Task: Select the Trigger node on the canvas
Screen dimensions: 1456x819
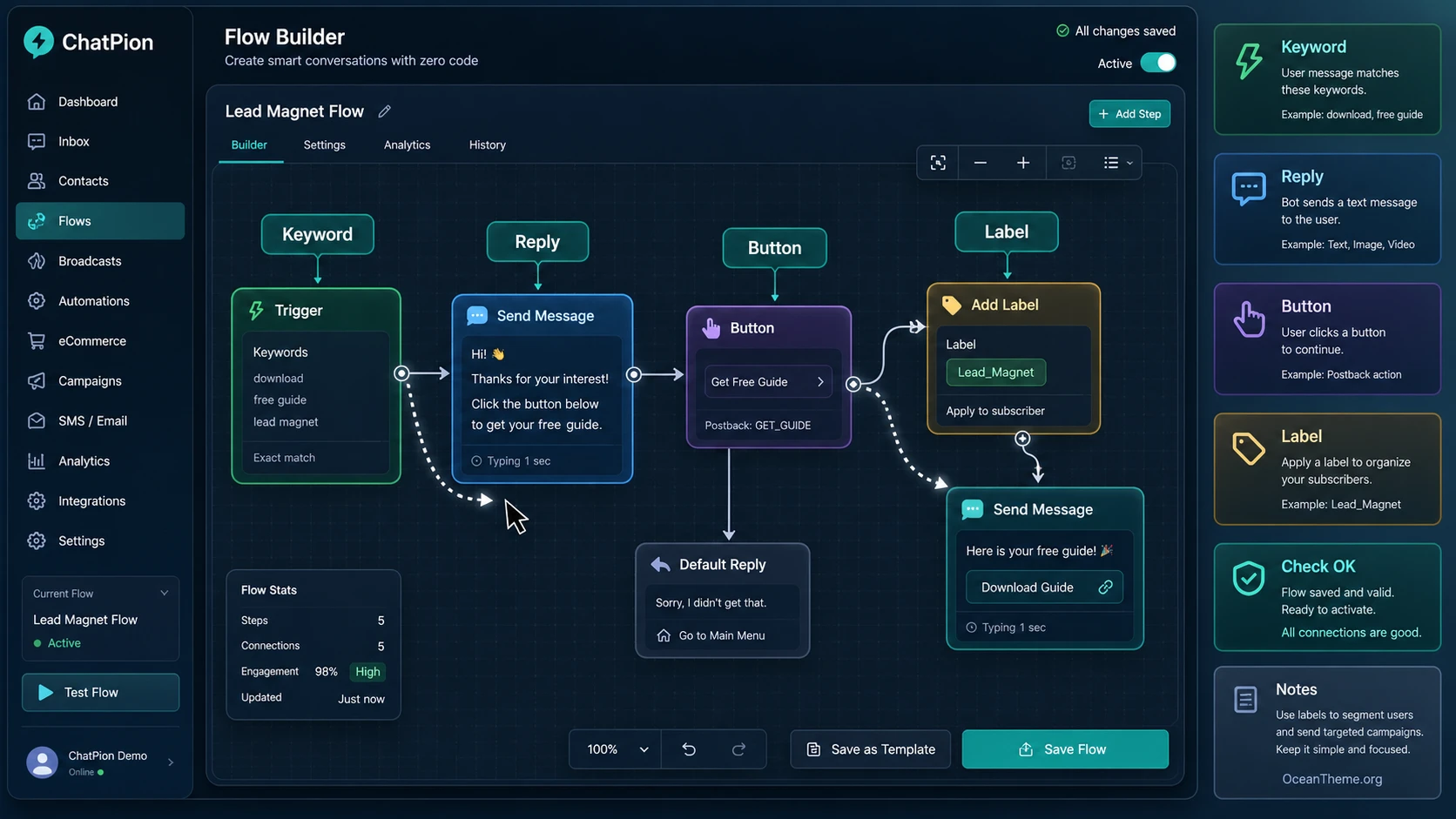Action: pyautogui.click(x=316, y=386)
